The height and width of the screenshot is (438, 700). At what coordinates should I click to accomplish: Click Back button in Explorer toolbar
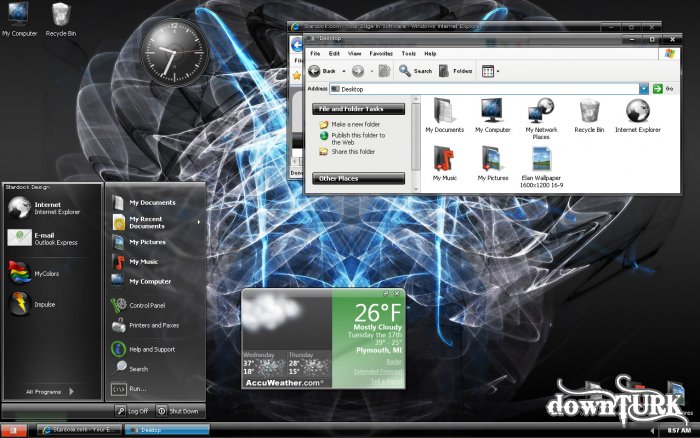coord(322,71)
